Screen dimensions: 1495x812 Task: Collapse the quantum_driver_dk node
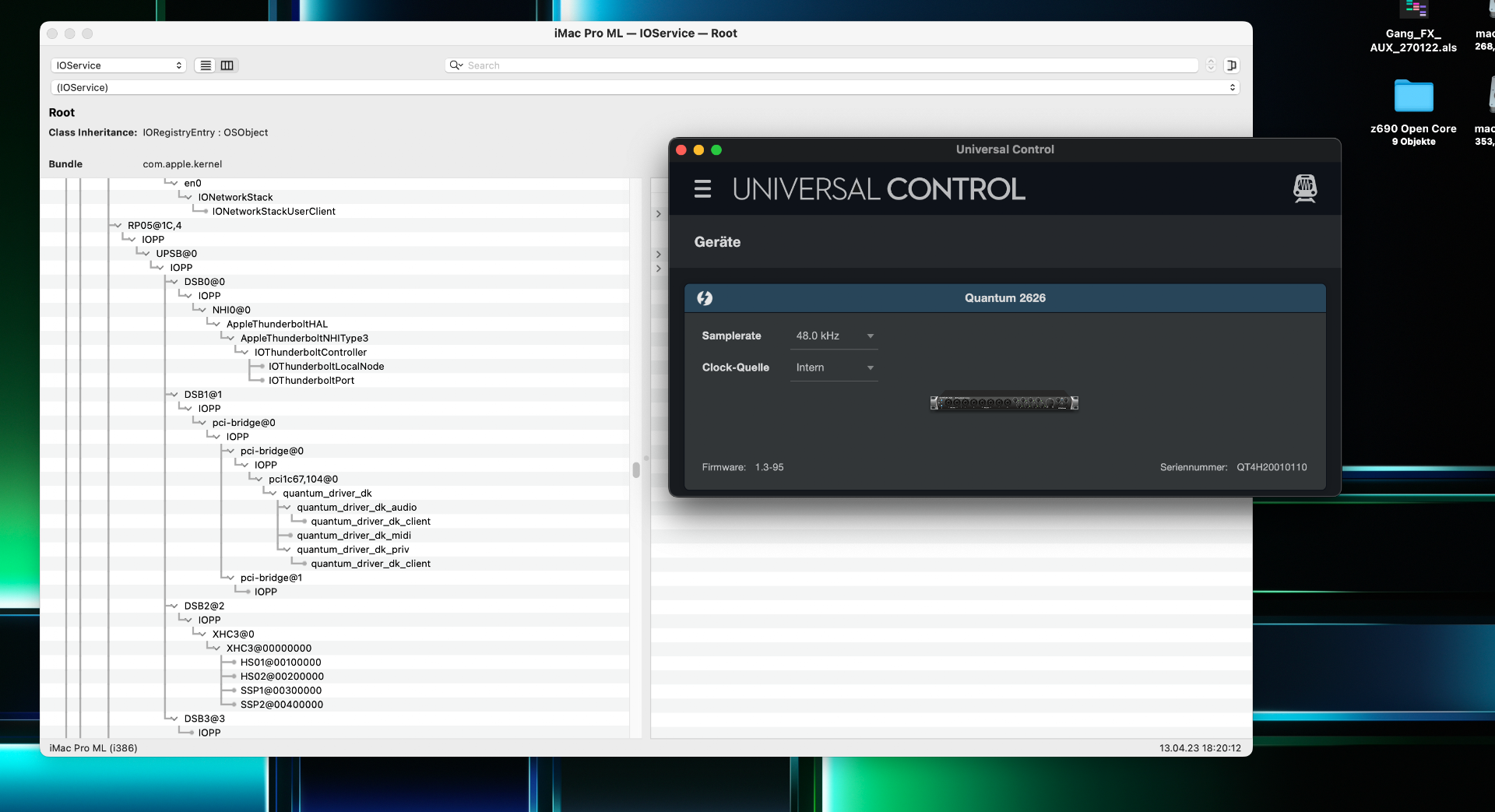coord(273,494)
